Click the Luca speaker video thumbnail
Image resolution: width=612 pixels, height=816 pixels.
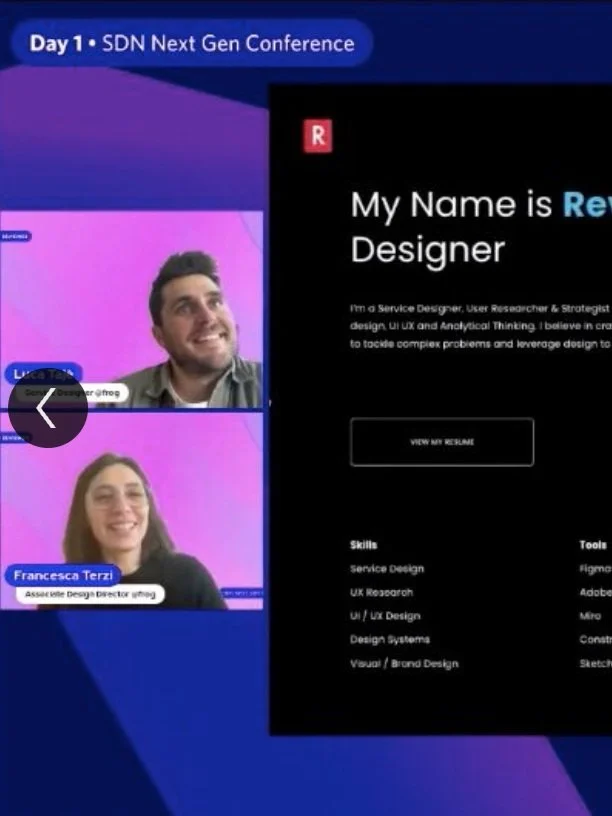131,310
